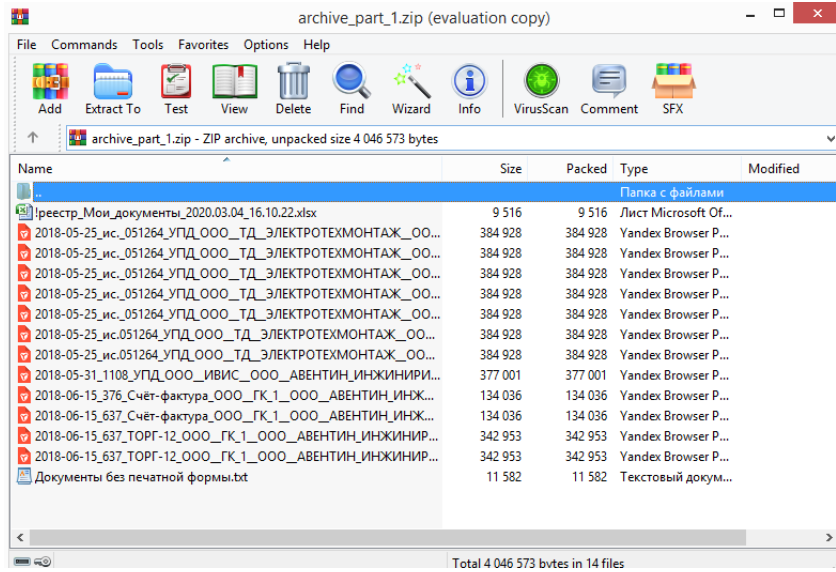The image size is (836, 572).
Task: Click the PDF icon of the 2018-05-31_1108 file
Action: point(24,375)
